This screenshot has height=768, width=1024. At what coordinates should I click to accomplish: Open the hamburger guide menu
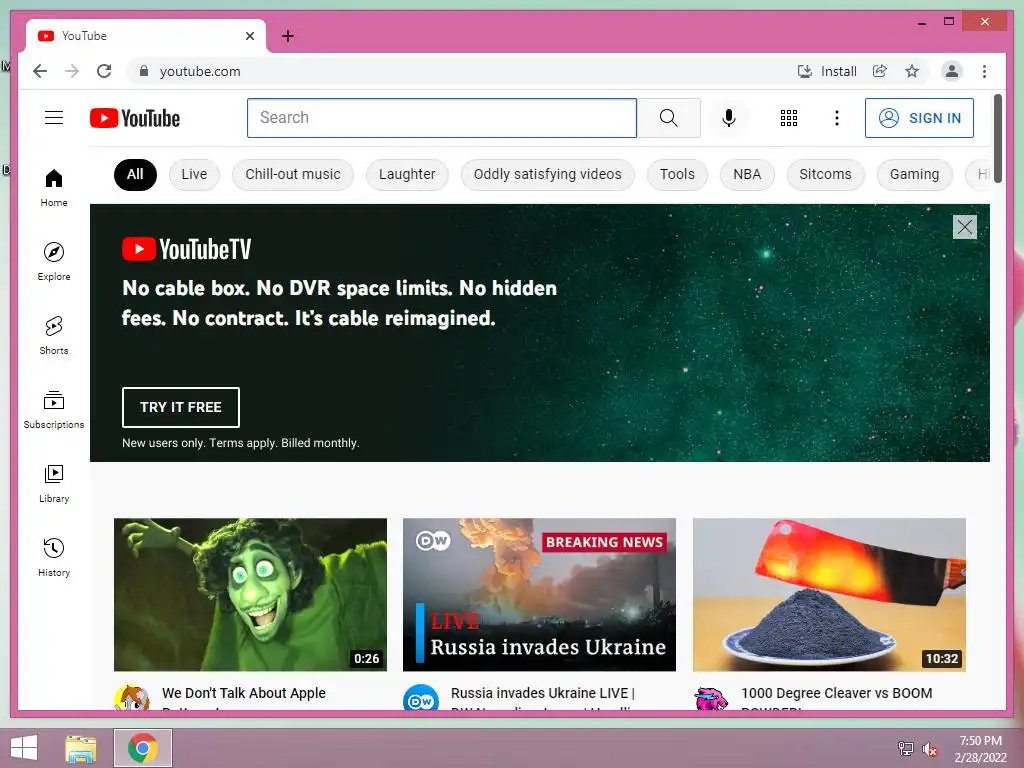coord(54,118)
